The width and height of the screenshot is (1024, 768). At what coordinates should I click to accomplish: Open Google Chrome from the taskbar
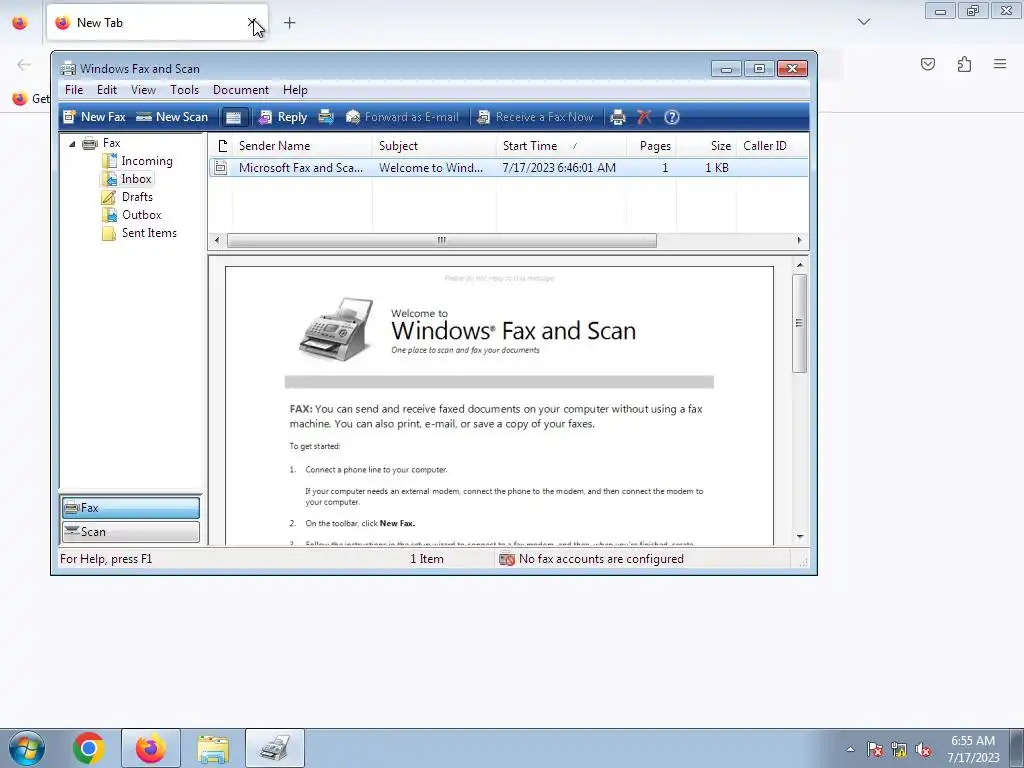coord(89,748)
